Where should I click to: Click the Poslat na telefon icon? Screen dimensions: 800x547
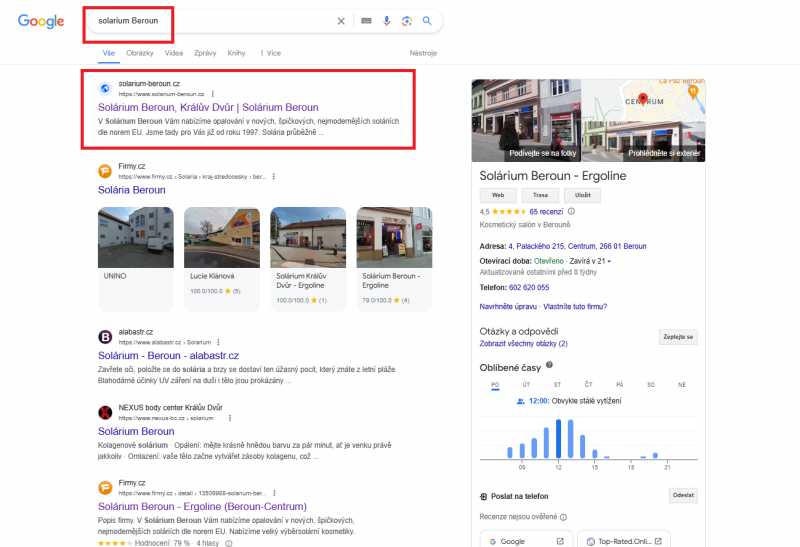click(483, 496)
